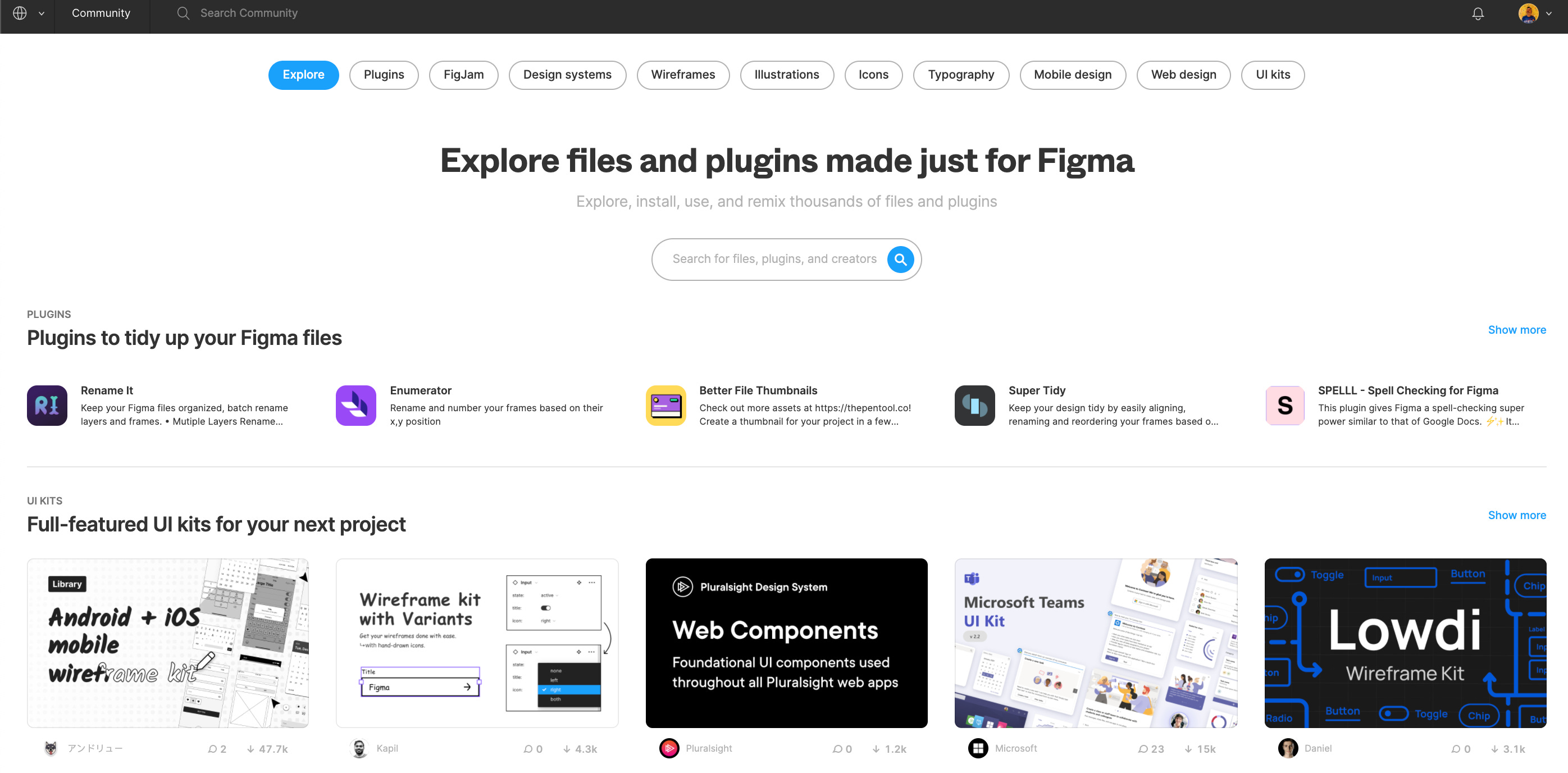Click download icon showing 1.2k

[x=876, y=749]
